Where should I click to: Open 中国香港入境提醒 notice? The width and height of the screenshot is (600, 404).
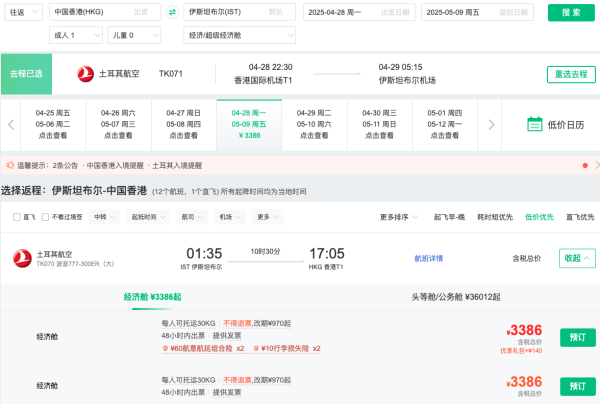[115, 165]
